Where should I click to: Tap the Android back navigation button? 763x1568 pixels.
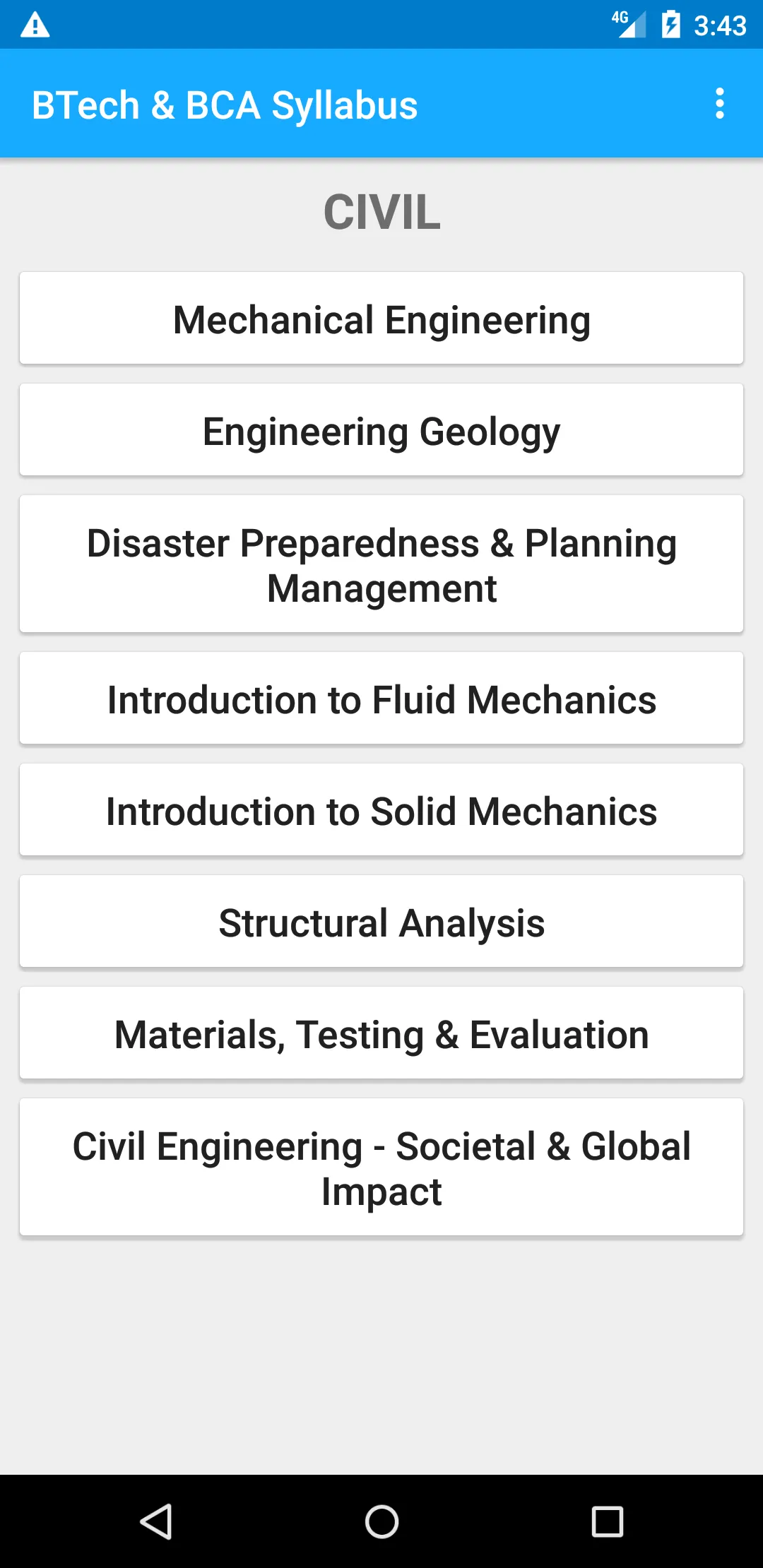pyautogui.click(x=156, y=1521)
